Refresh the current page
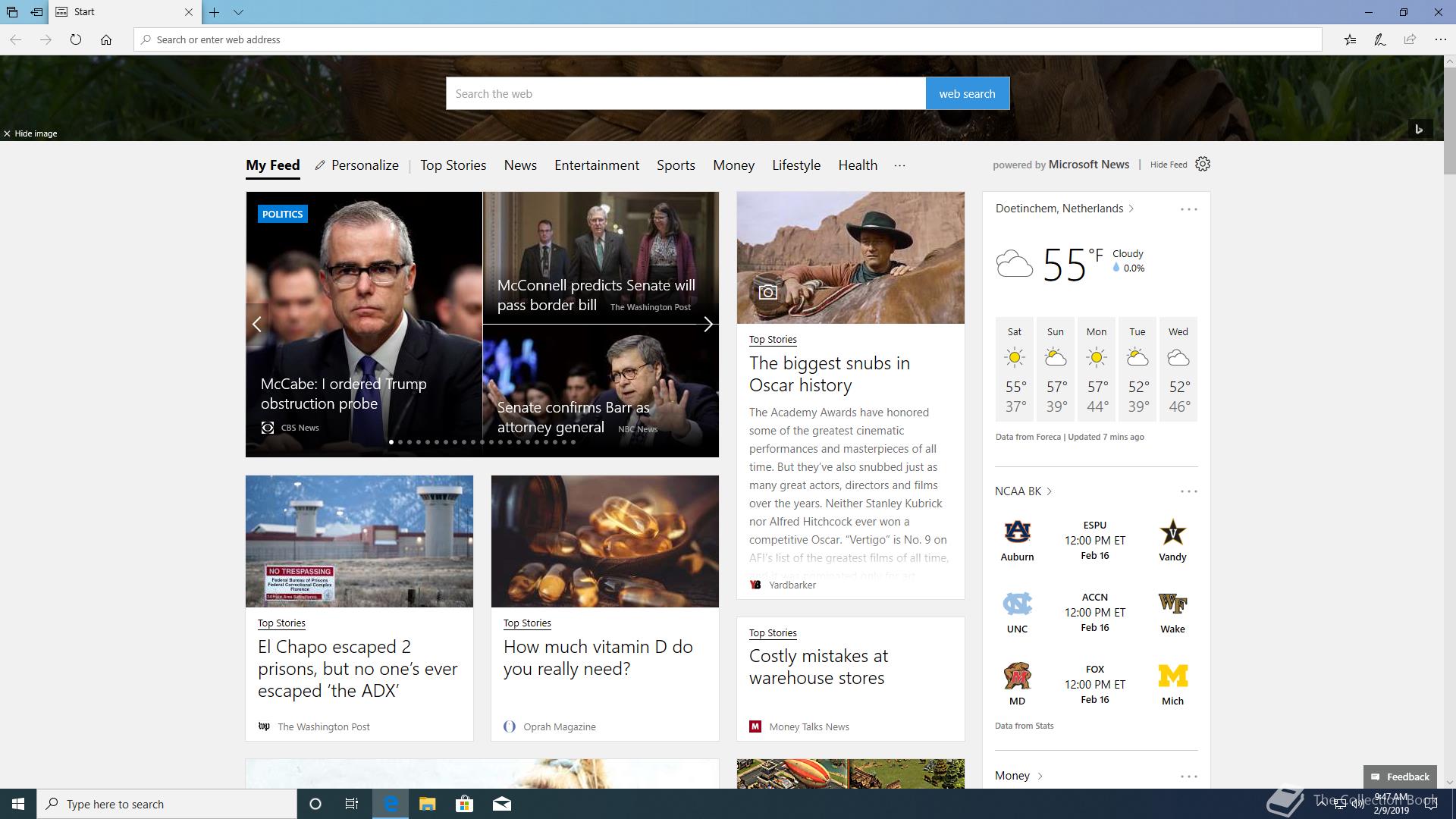 (x=76, y=39)
